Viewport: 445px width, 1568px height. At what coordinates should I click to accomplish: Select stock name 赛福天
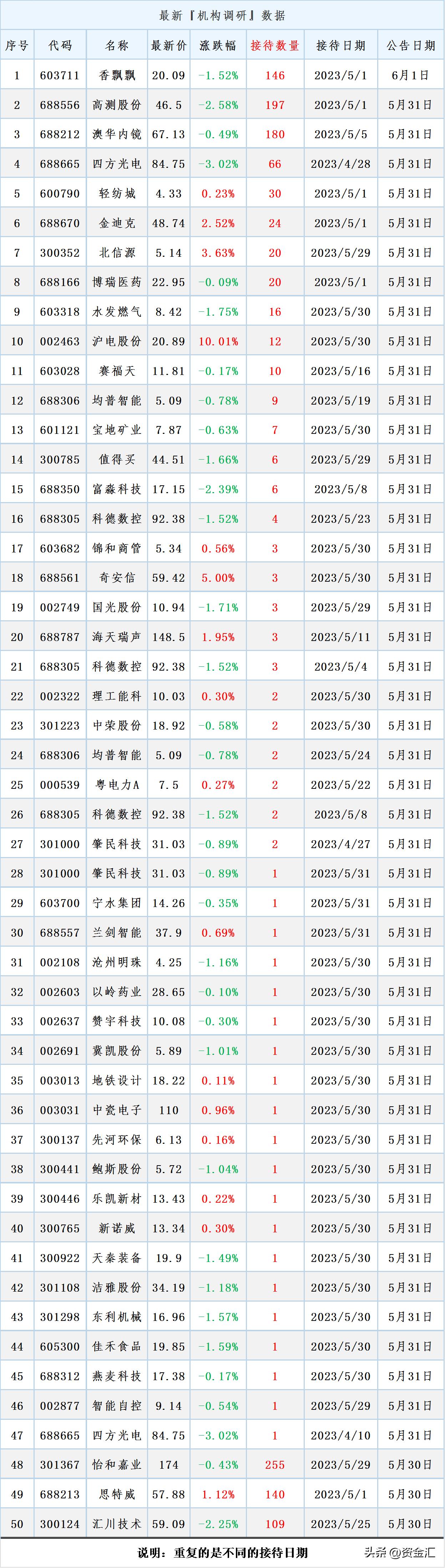[x=117, y=371]
